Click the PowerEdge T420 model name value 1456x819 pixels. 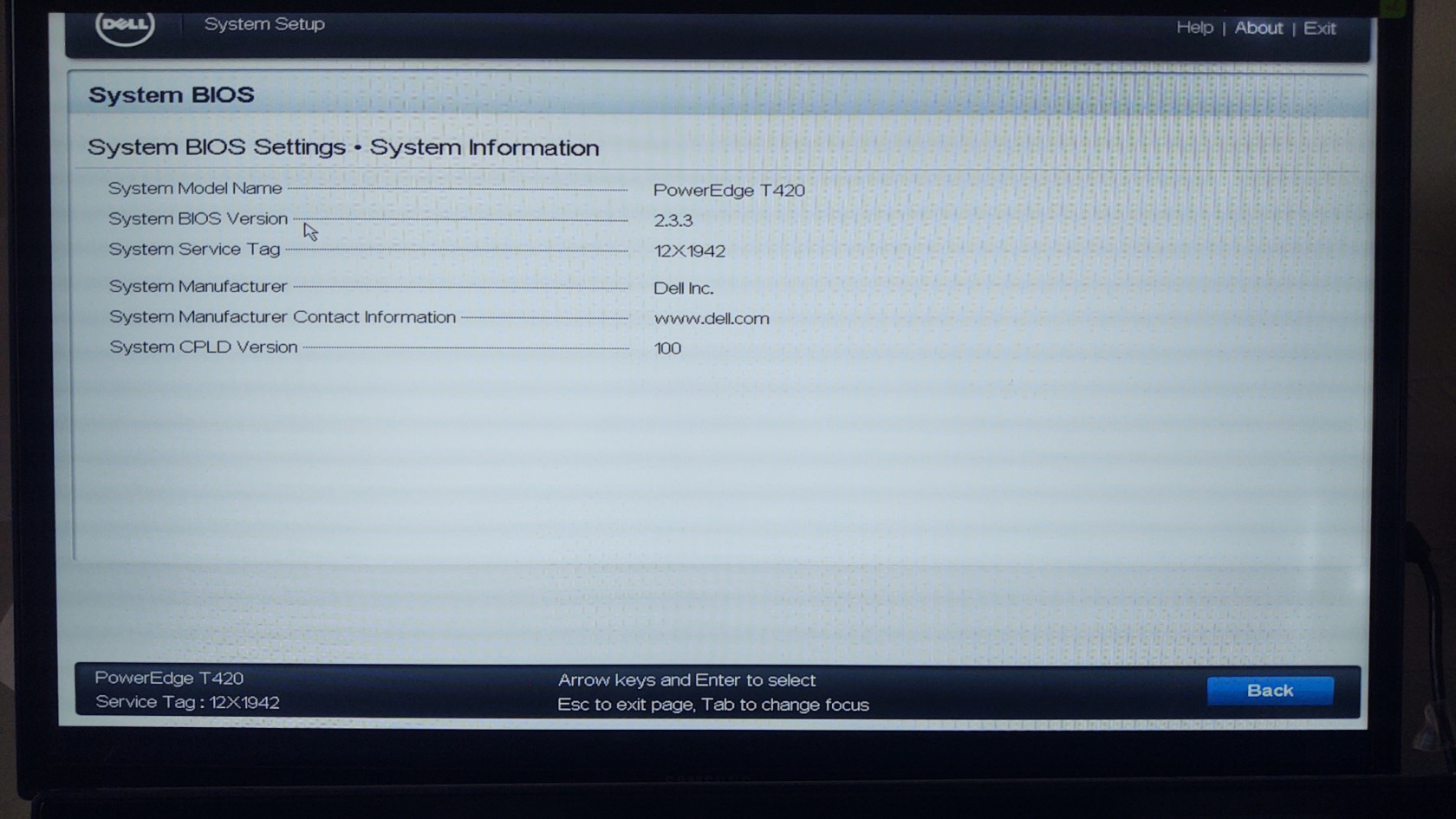point(729,190)
